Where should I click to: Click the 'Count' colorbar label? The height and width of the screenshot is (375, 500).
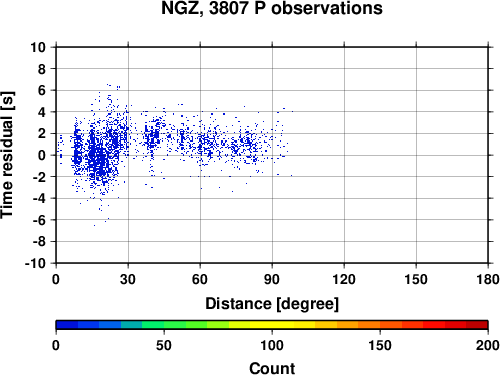[272, 368]
